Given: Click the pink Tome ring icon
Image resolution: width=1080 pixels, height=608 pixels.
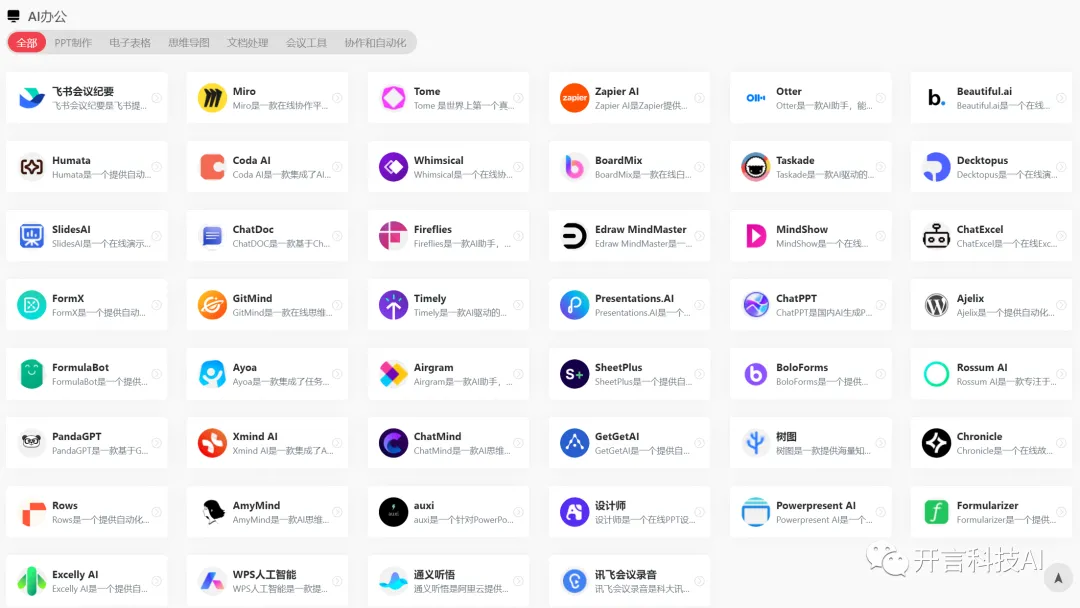Looking at the screenshot, I should 393,98.
